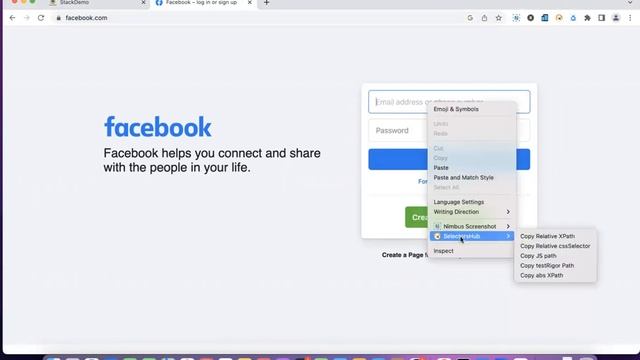Click the share page icon
Viewport: 640px width, 360px height.
(x=484, y=18)
